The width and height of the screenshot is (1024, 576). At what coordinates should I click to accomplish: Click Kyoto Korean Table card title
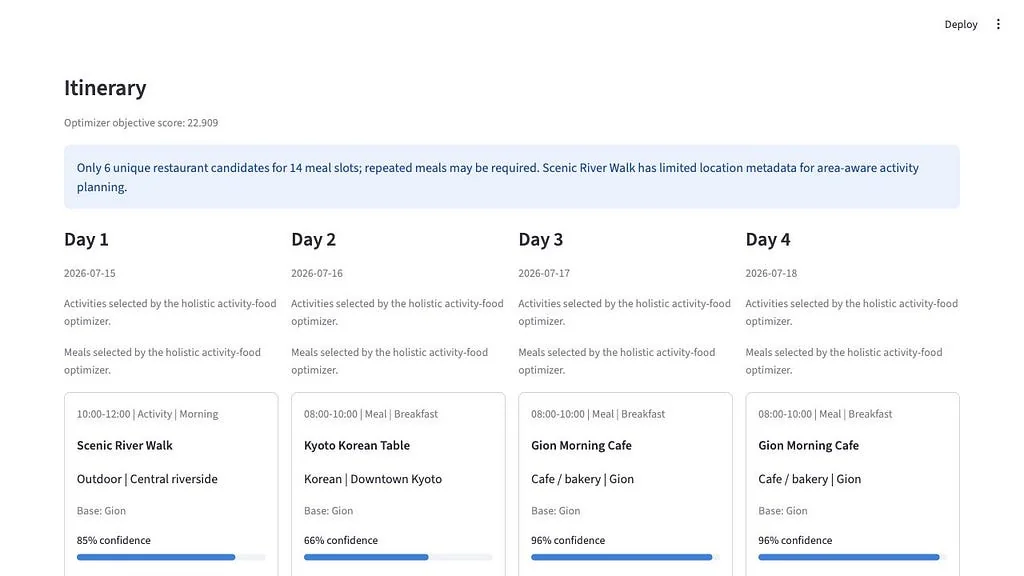point(357,445)
